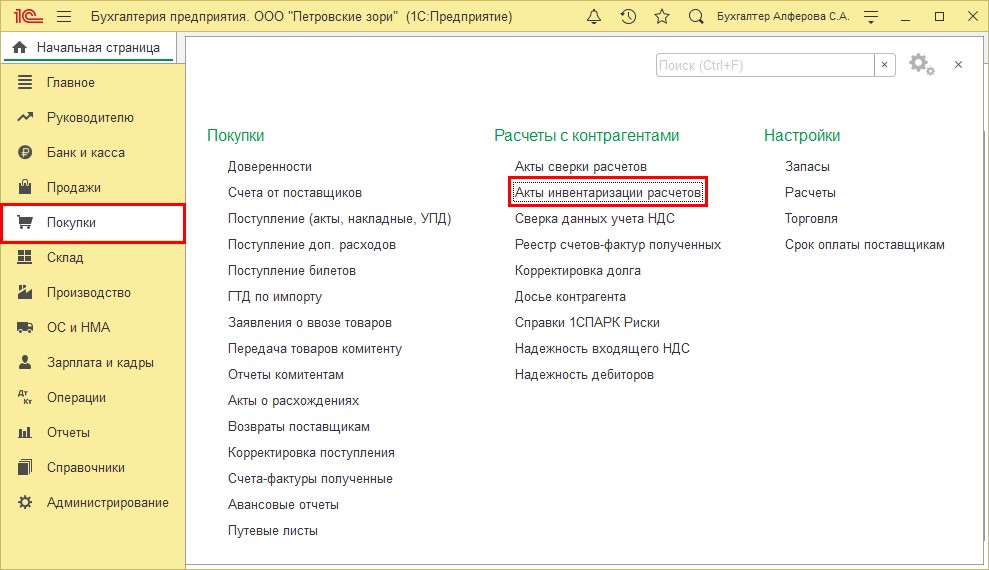Open Акты инвентаризации расчетов
989x570 pixels.
(x=608, y=192)
